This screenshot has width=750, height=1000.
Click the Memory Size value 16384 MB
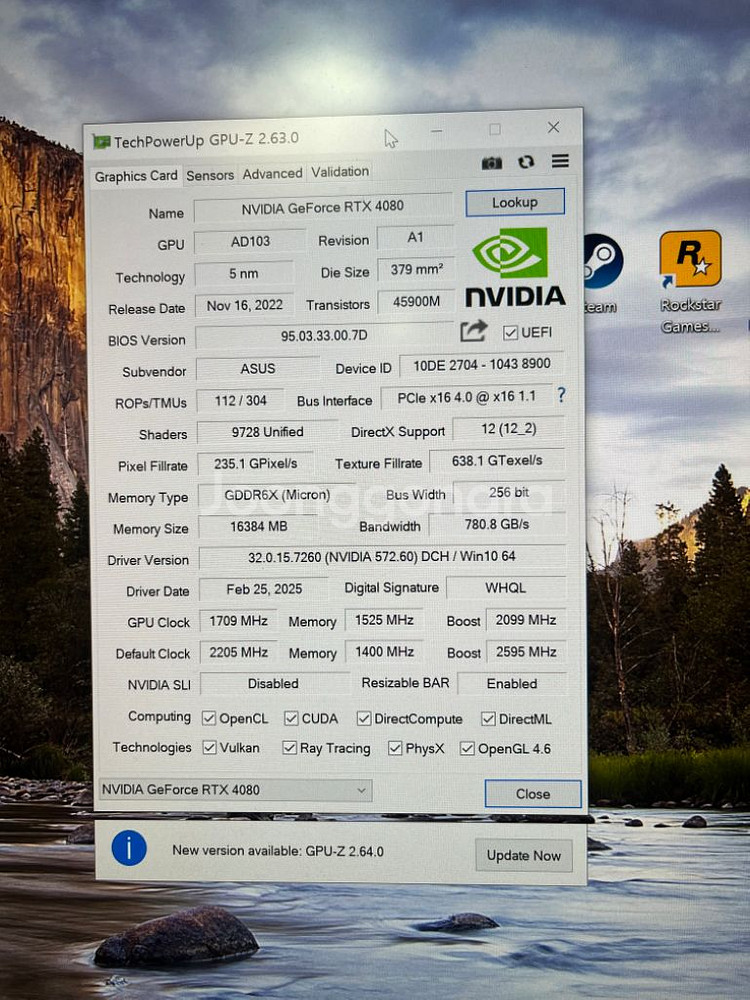pos(258,527)
